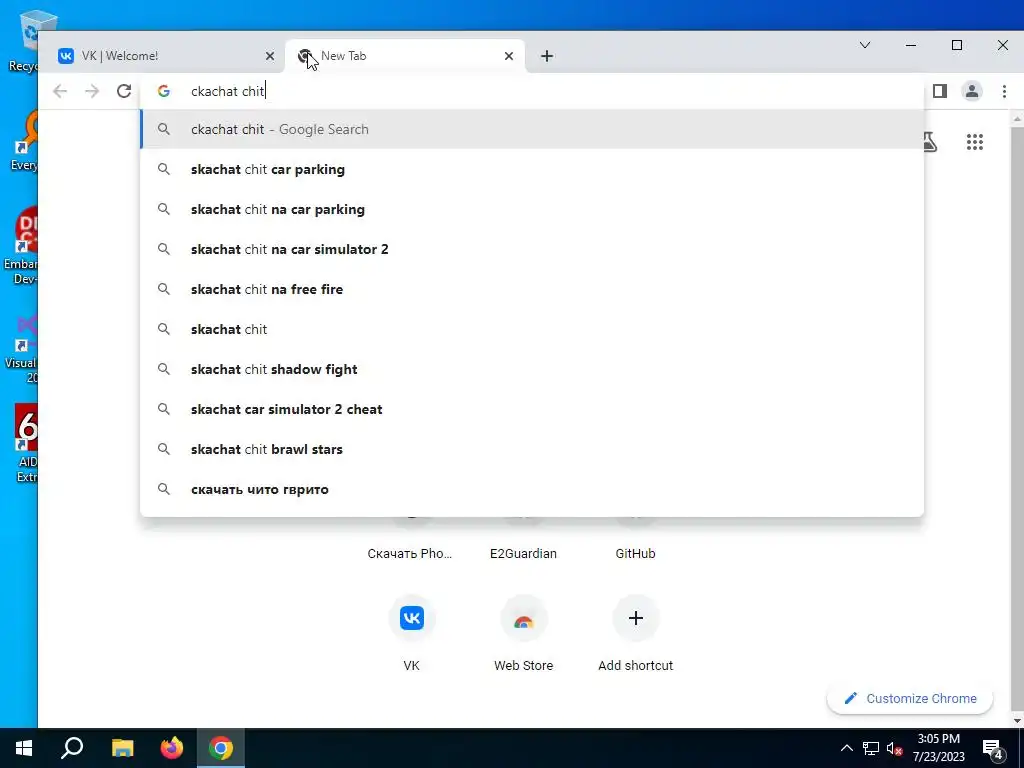Choose suggestion 'skachat car simulator 2 cheat'
Image resolution: width=1024 pixels, height=768 pixels.
[532, 409]
